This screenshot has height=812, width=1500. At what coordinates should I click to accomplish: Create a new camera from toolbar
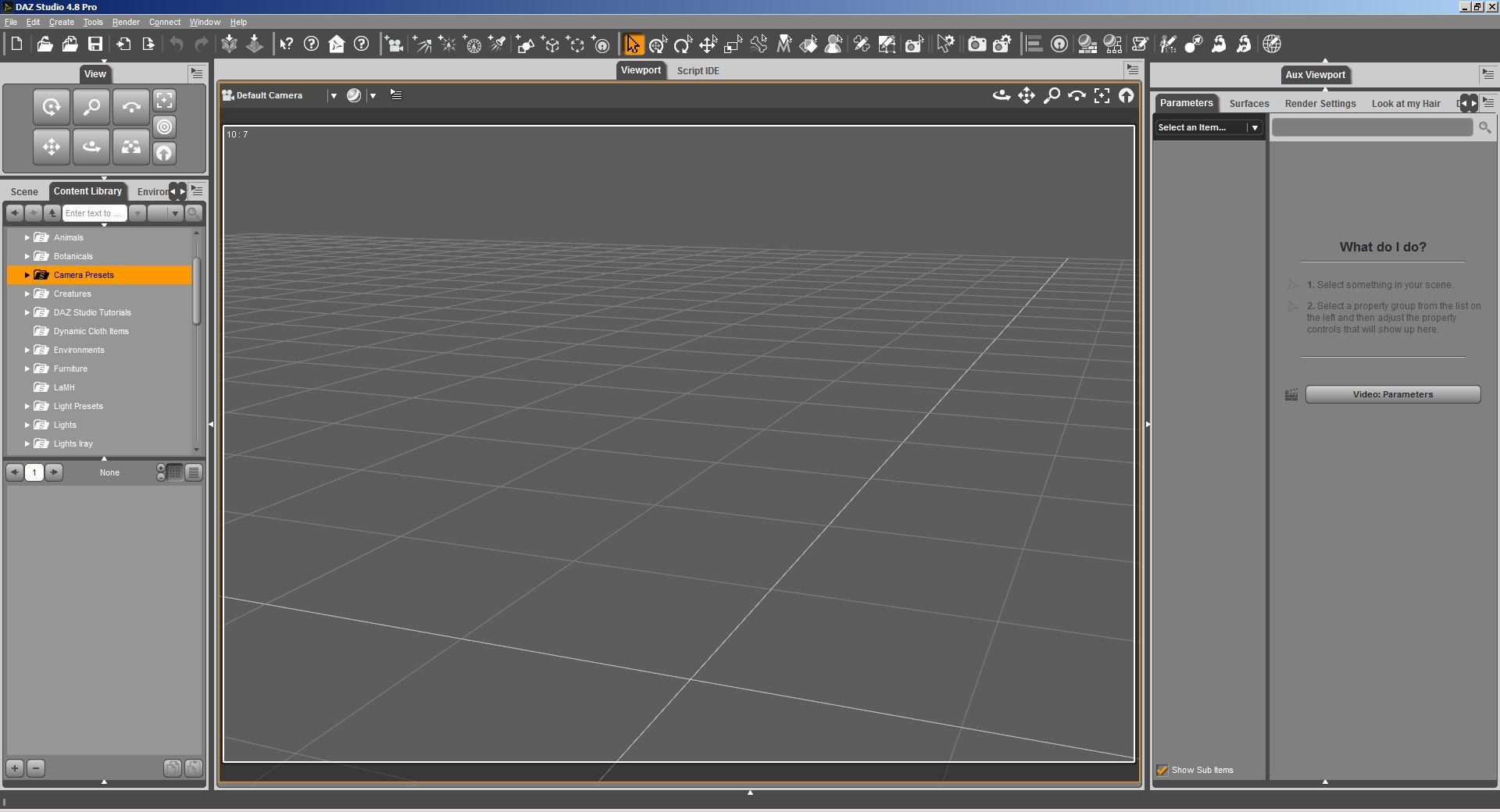(x=395, y=44)
